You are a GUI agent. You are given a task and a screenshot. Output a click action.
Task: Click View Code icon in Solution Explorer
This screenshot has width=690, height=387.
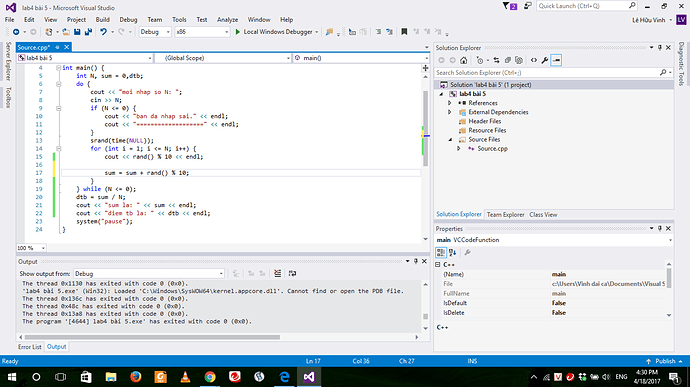(x=534, y=60)
